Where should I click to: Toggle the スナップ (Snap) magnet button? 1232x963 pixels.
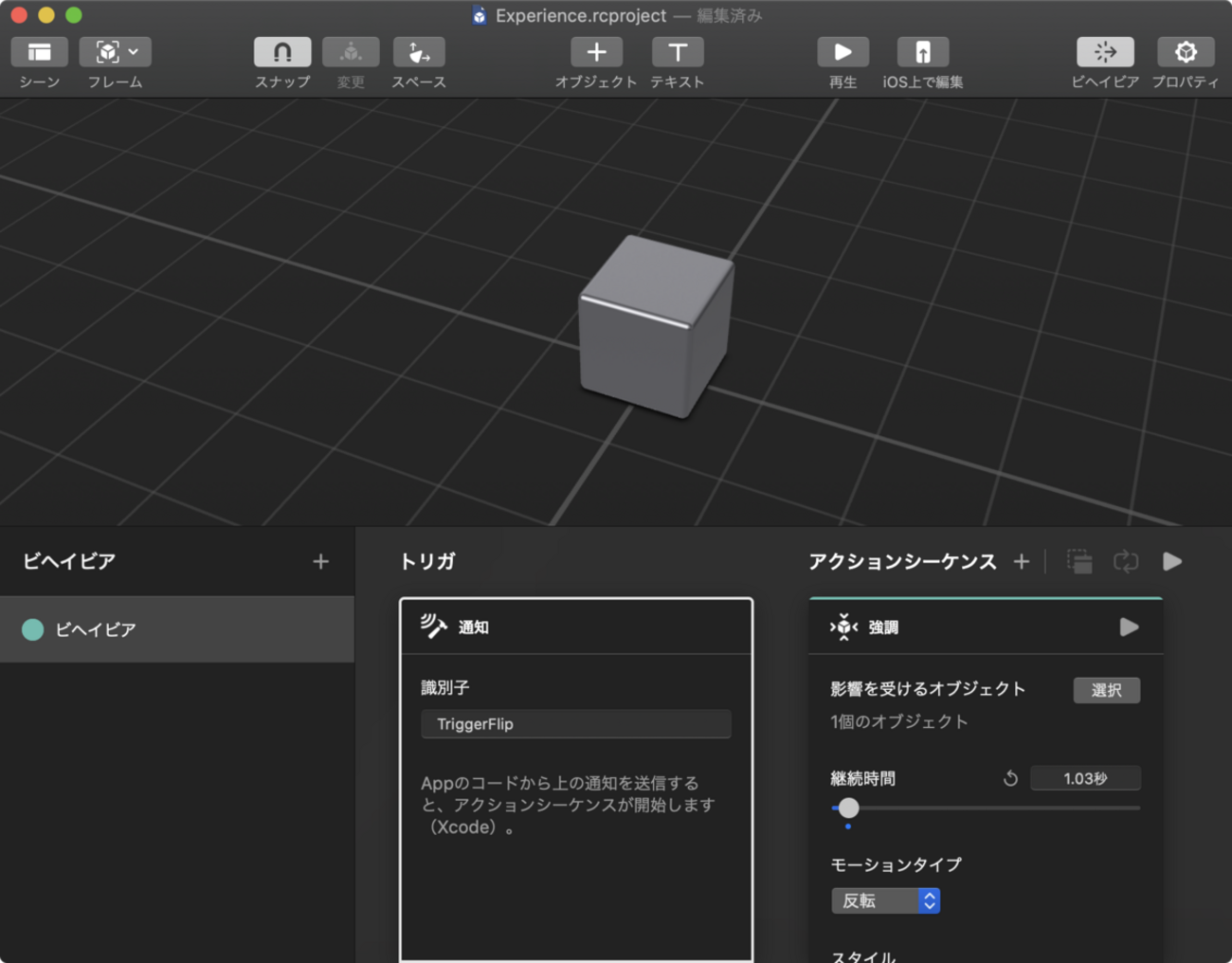pos(282,52)
